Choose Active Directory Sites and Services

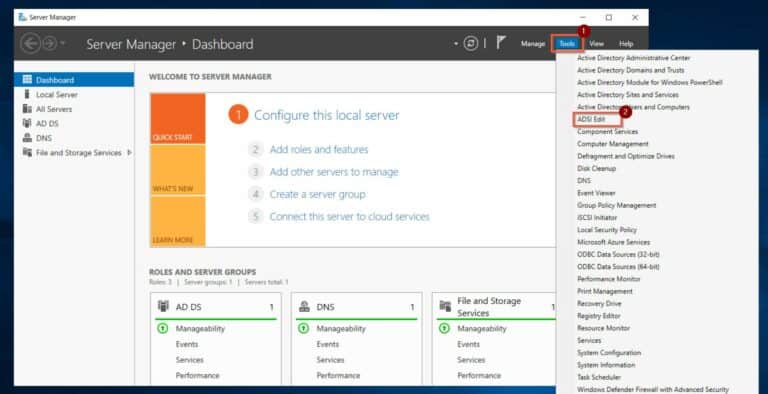coord(627,95)
